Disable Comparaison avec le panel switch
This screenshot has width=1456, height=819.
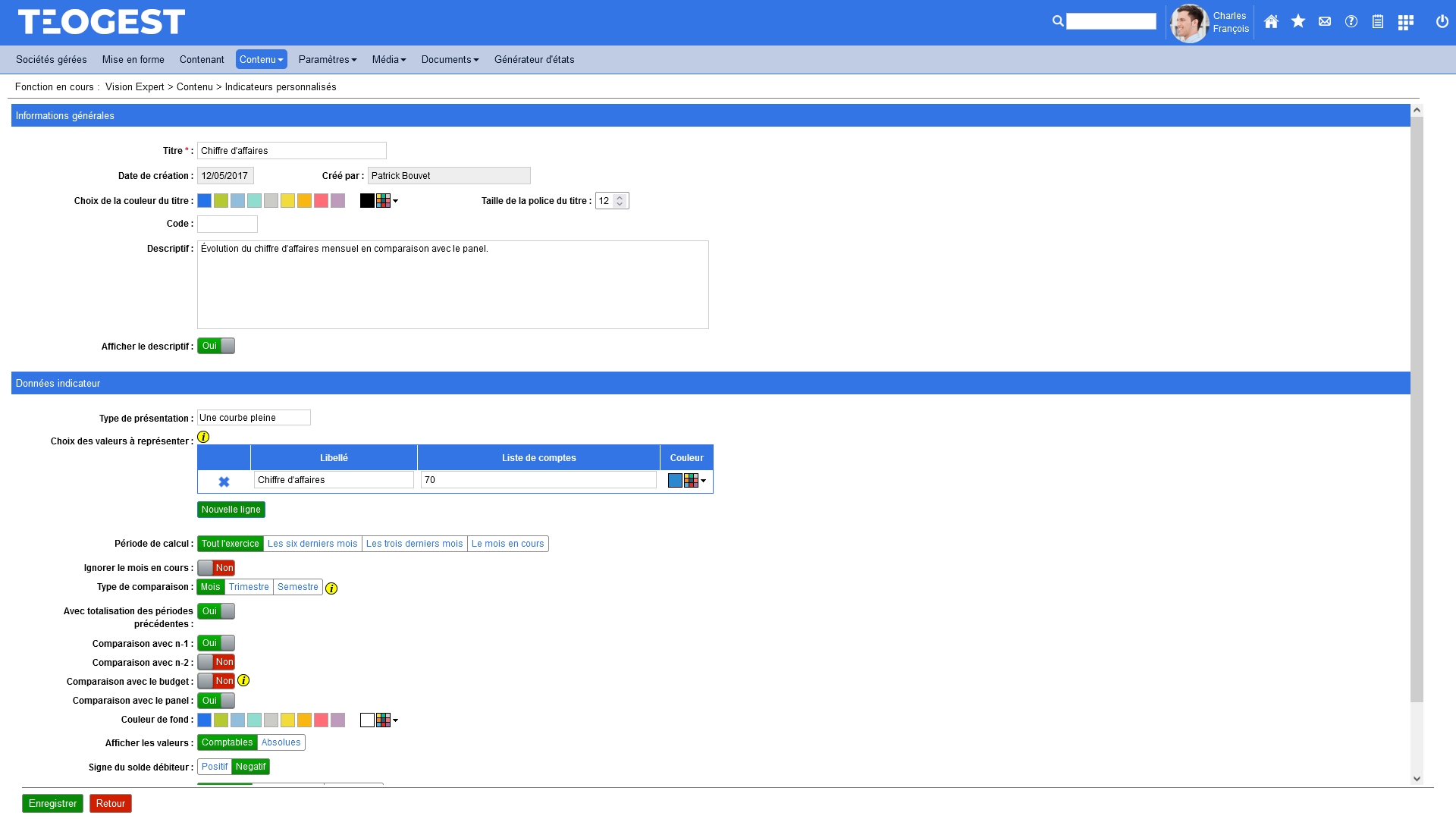pyautogui.click(x=216, y=701)
